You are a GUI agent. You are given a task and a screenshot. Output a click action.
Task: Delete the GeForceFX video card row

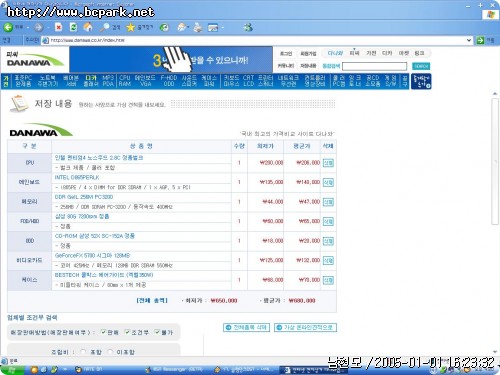click(x=328, y=260)
